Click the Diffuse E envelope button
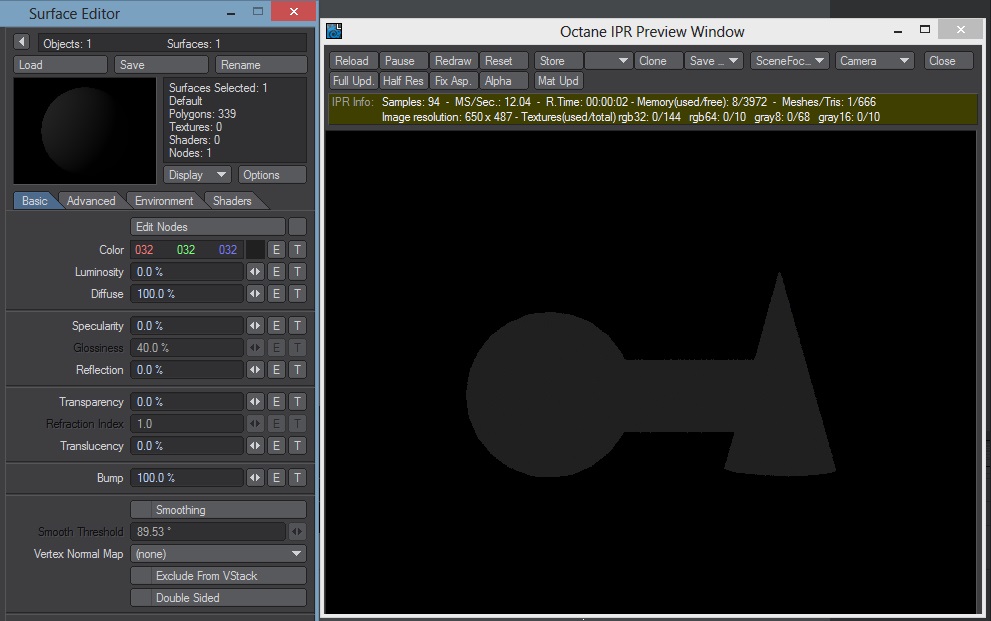 [x=276, y=294]
